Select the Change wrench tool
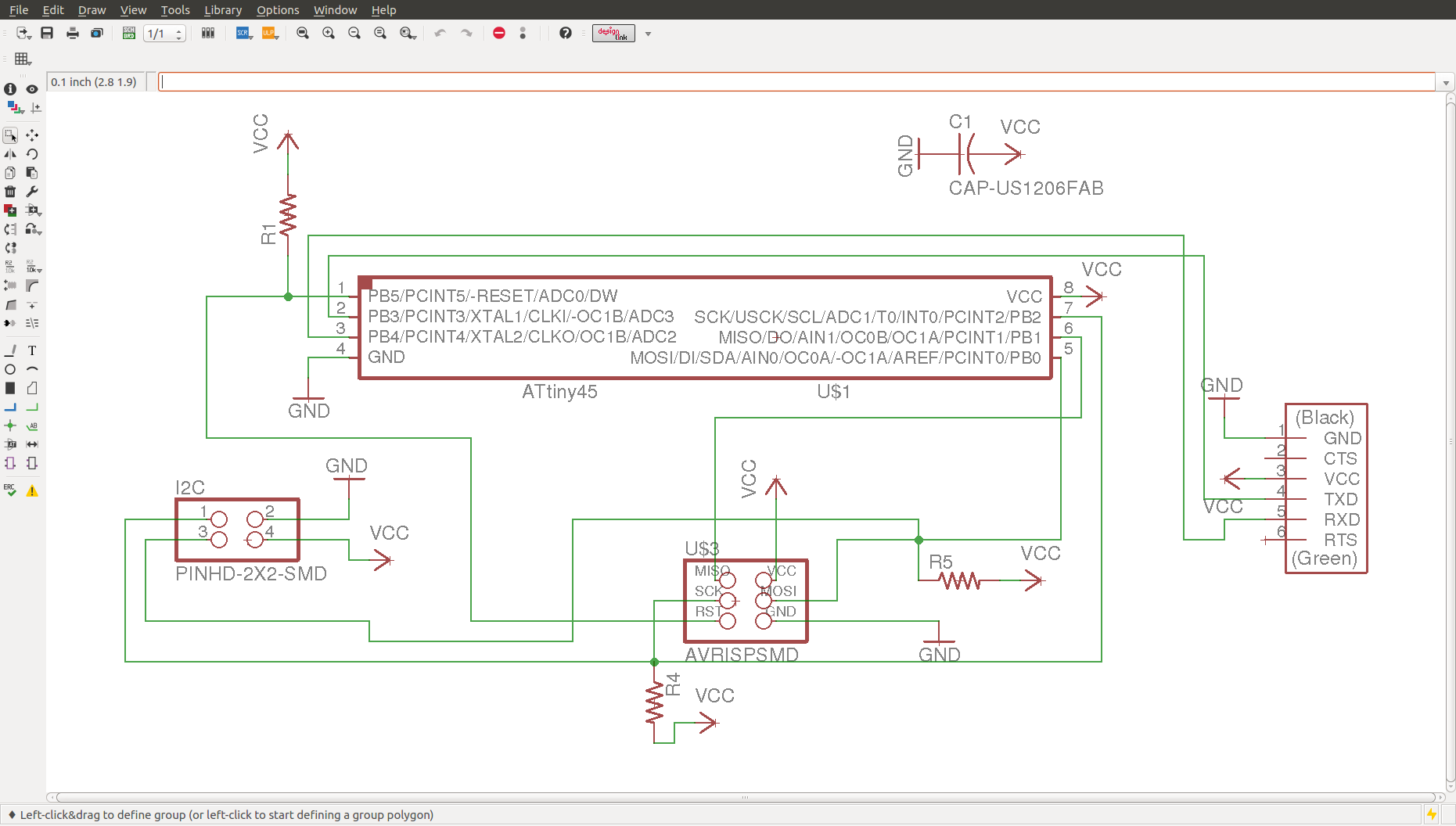The height and width of the screenshot is (826, 1456). pos(32,192)
